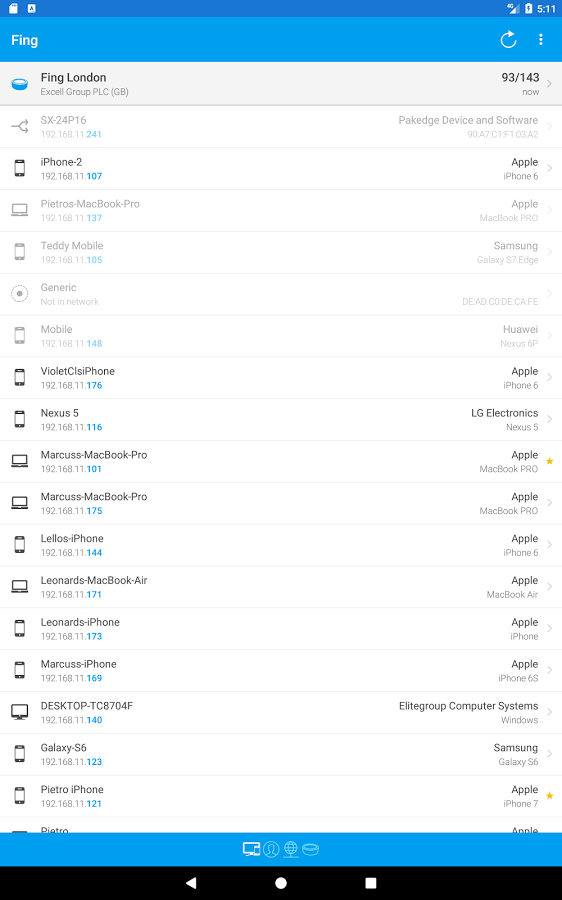Tap the Android back button
The image size is (562, 900).
click(x=191, y=883)
